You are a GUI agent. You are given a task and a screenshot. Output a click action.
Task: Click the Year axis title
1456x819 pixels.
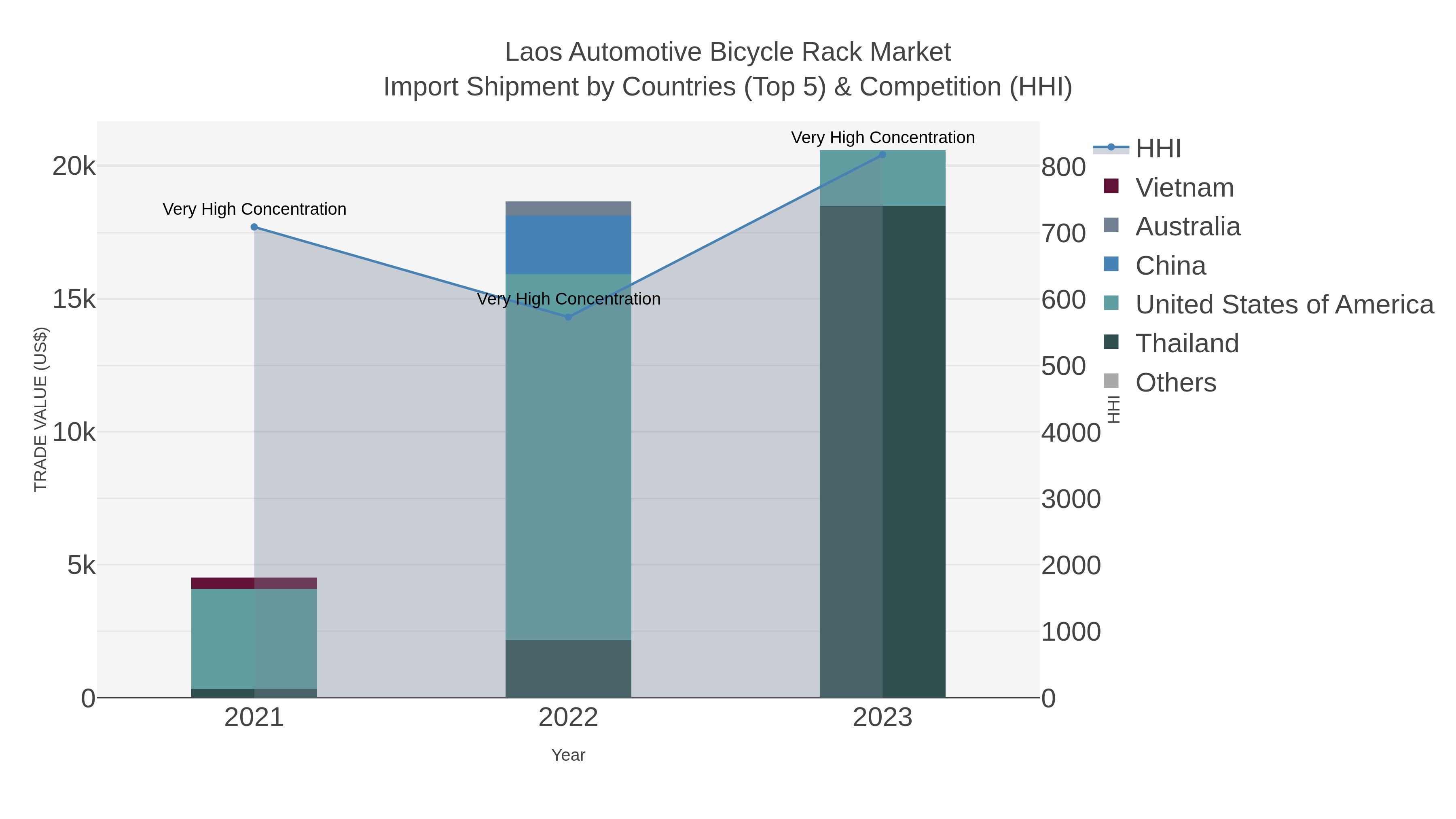click(568, 755)
